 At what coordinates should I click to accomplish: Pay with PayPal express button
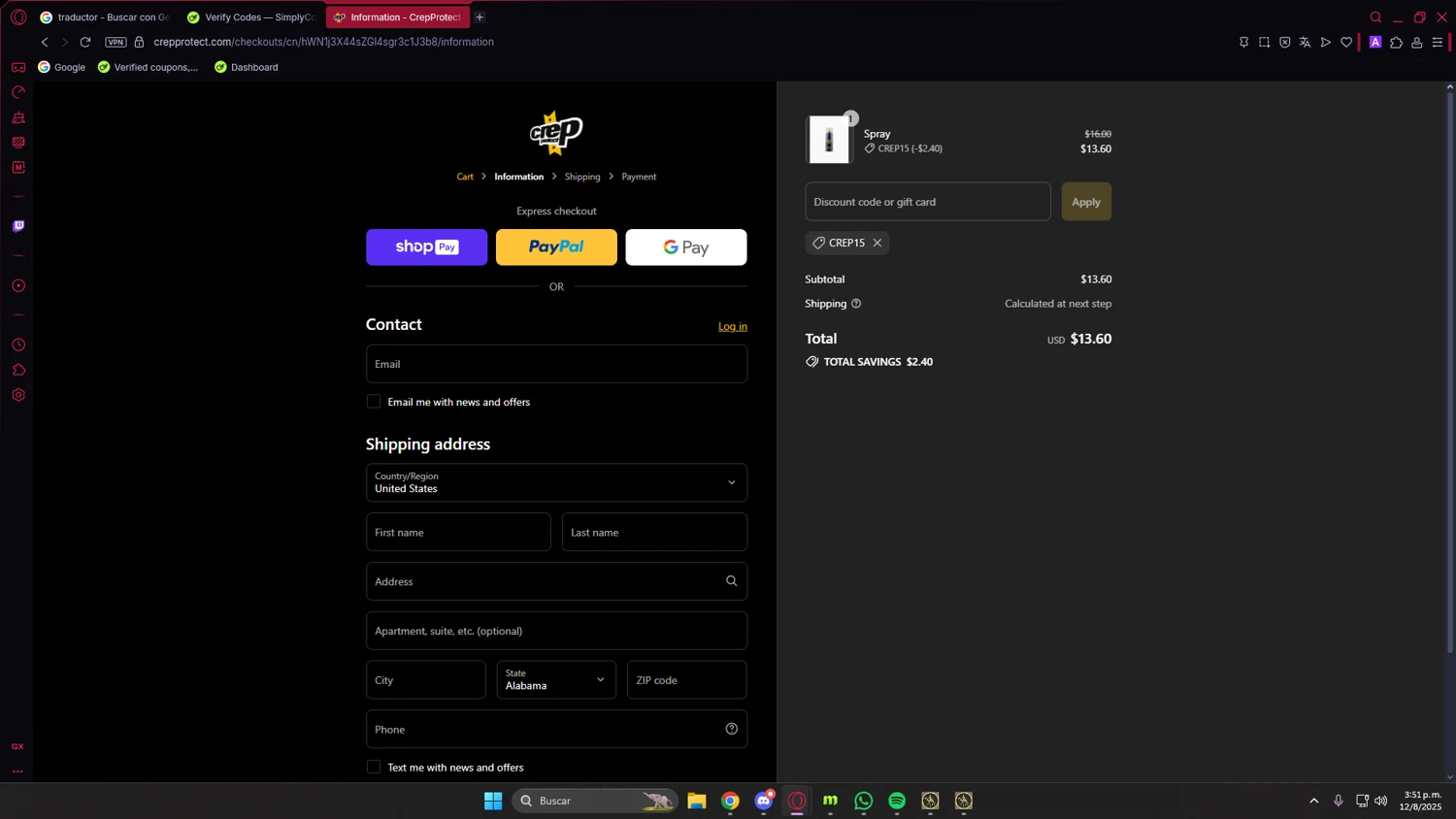coord(556,247)
